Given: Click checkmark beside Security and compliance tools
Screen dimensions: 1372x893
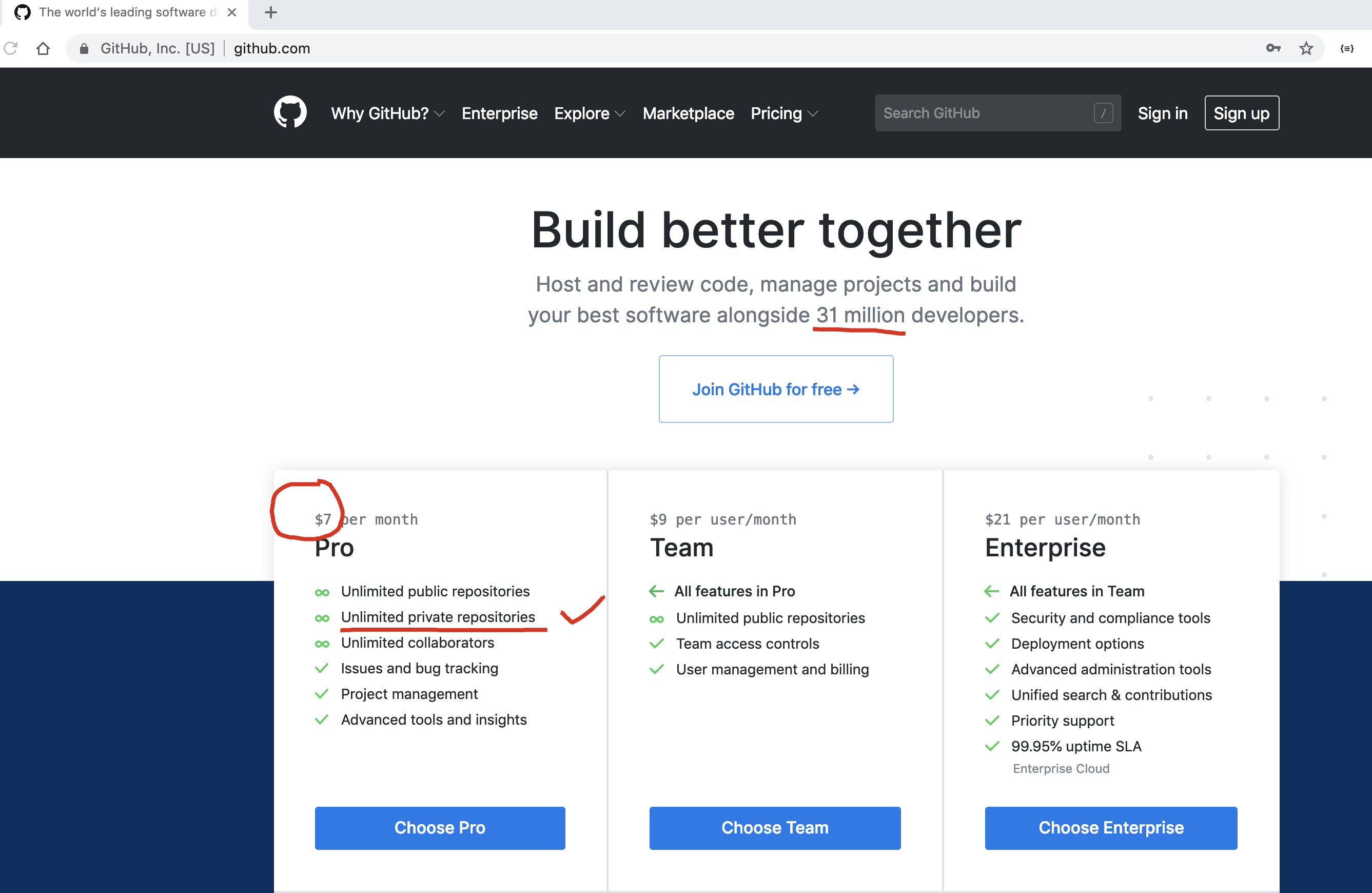Looking at the screenshot, I should click(992, 618).
